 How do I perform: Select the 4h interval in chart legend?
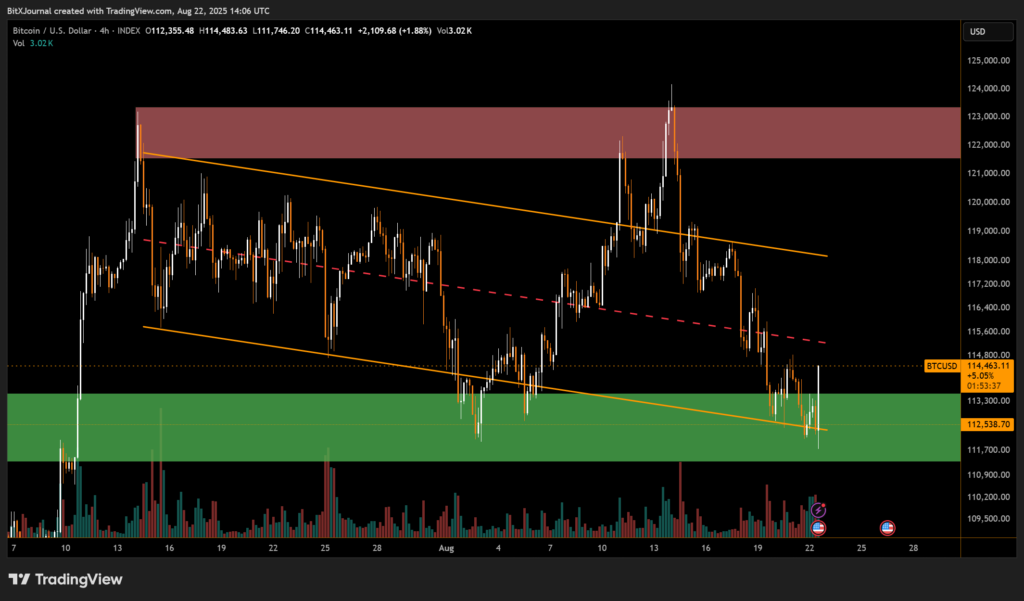tap(125, 32)
